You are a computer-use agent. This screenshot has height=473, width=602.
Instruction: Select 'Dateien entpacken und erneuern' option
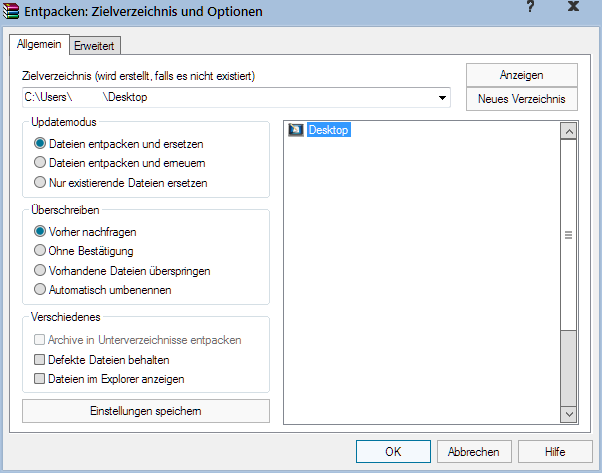[40, 162]
